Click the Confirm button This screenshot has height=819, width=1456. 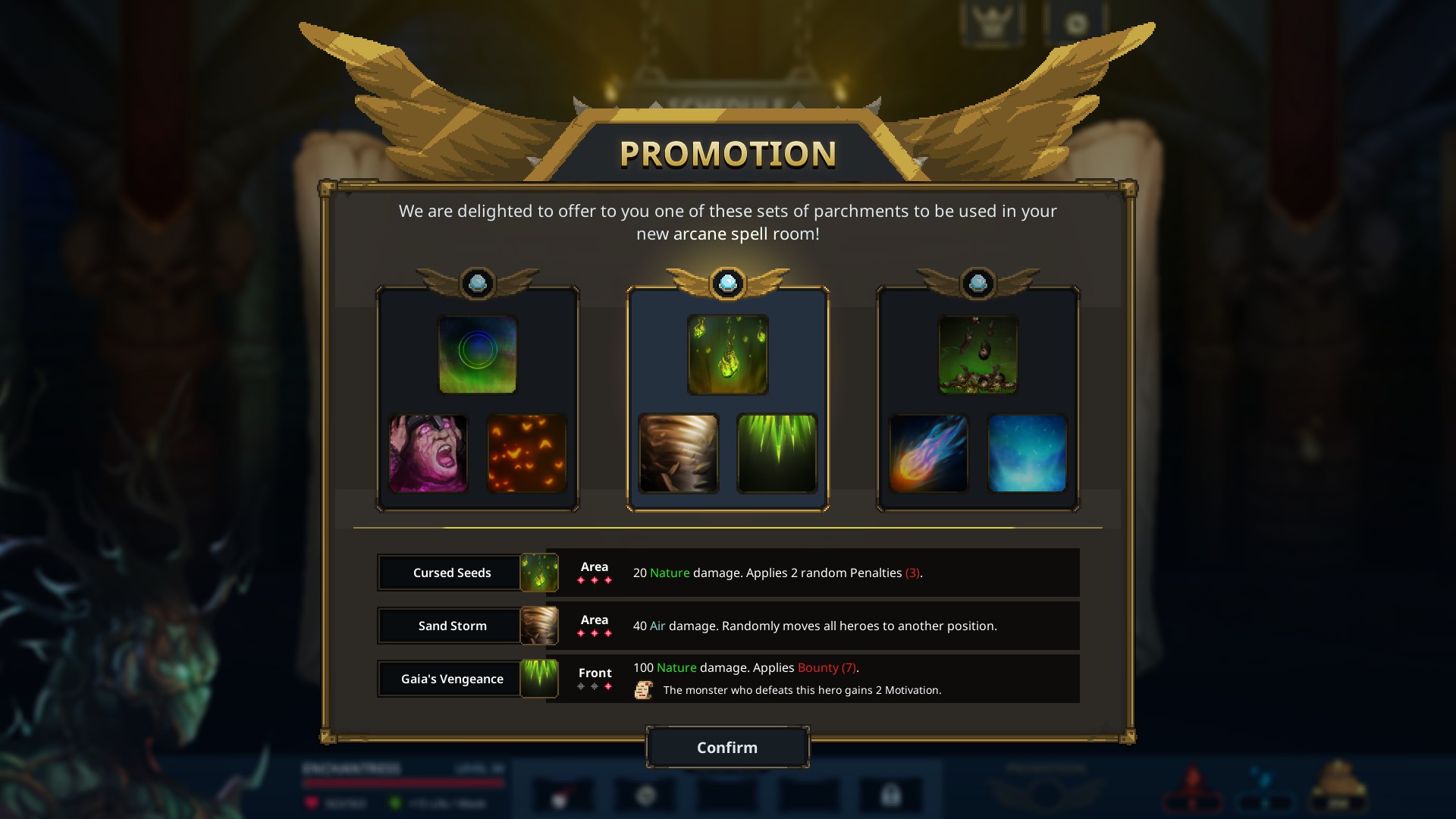(x=727, y=748)
